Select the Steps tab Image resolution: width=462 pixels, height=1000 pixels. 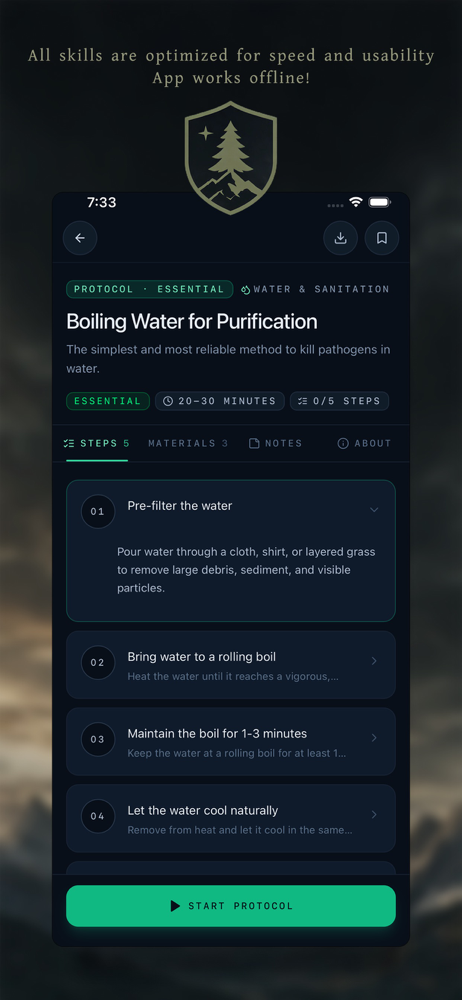(97, 443)
